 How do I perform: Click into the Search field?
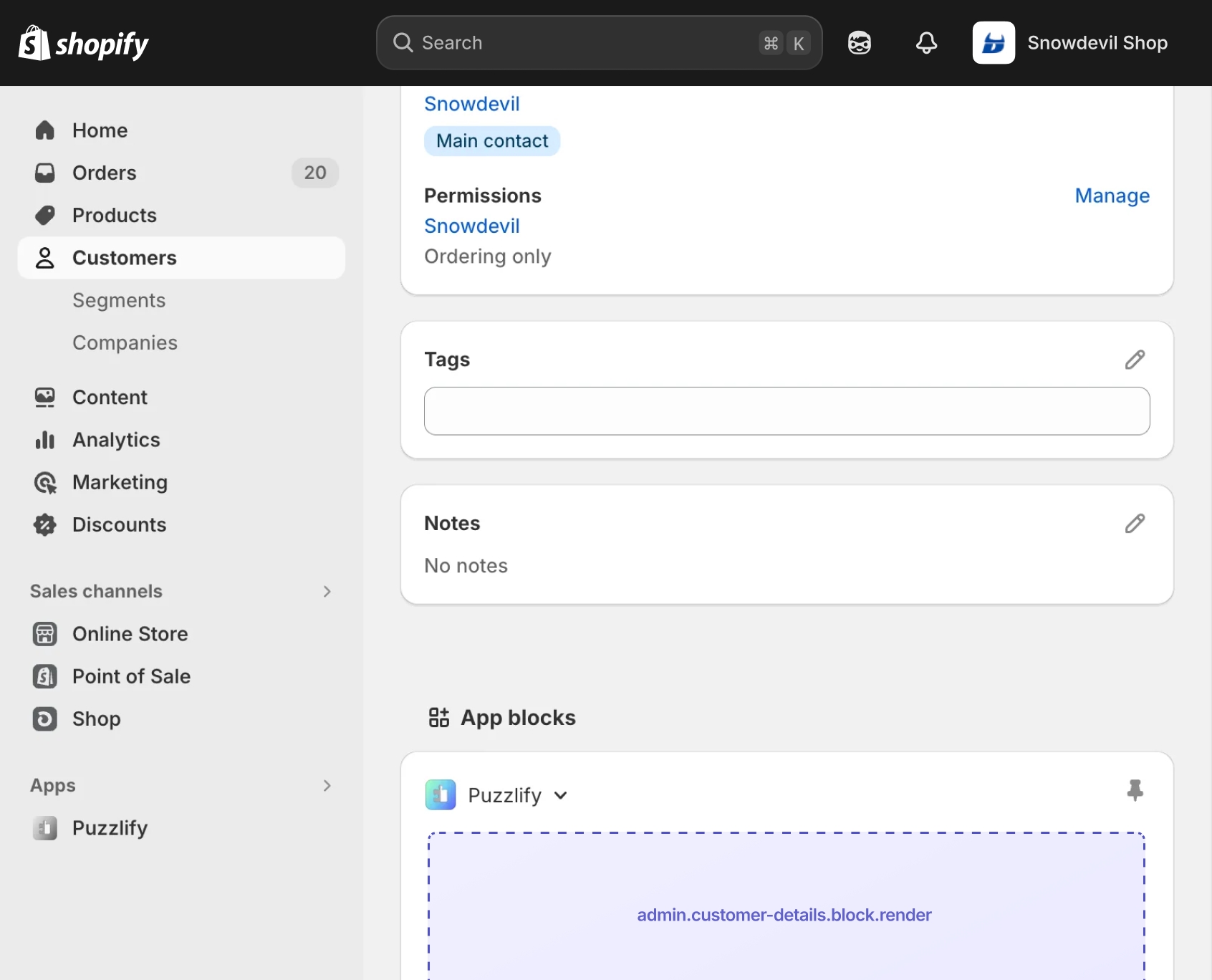[x=599, y=43]
